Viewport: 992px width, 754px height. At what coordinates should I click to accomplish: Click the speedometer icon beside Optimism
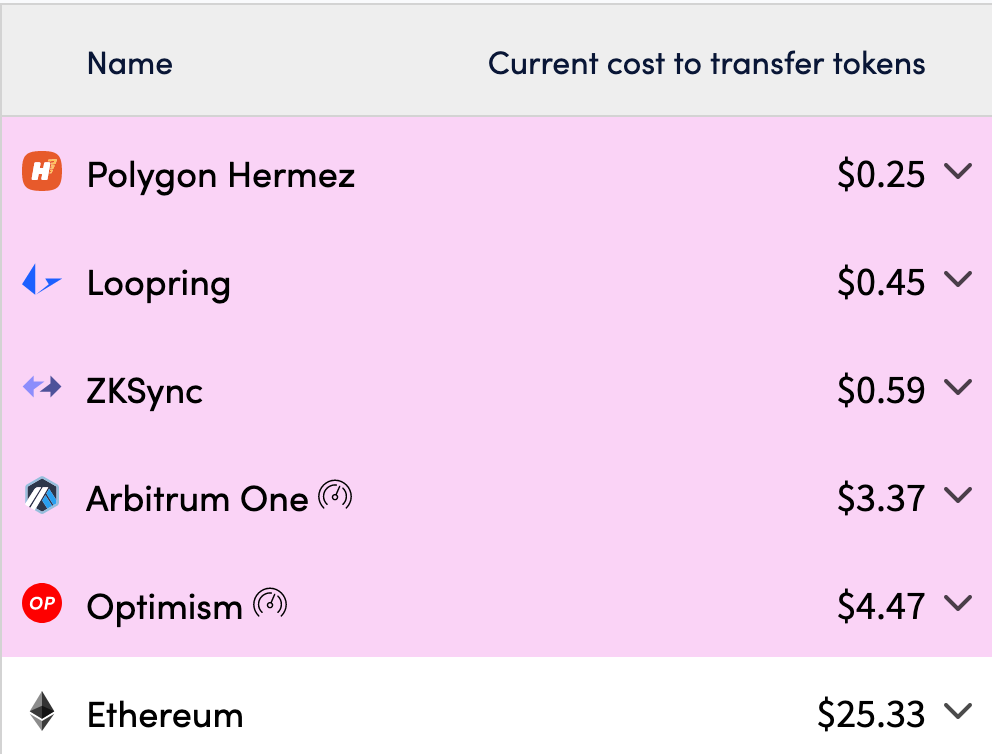click(x=270, y=603)
